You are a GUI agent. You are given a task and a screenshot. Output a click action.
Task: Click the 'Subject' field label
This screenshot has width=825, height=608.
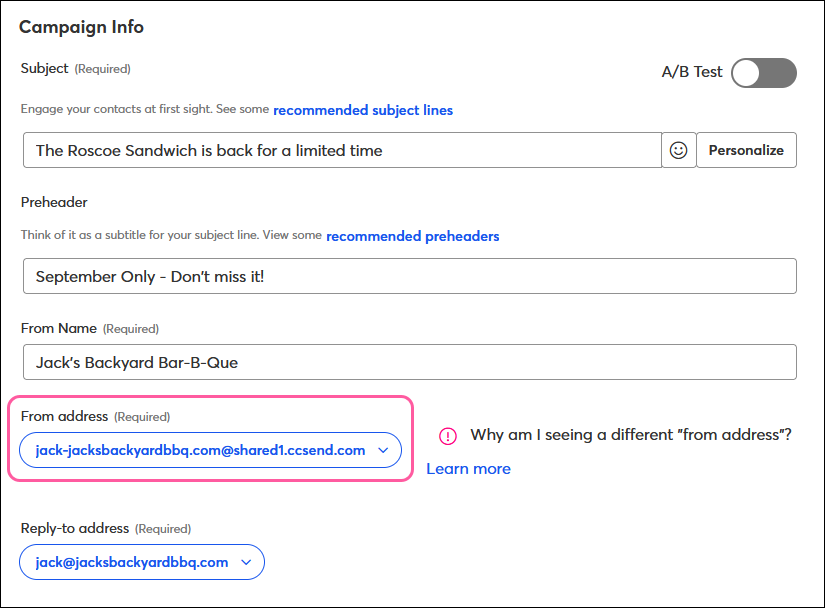click(45, 68)
